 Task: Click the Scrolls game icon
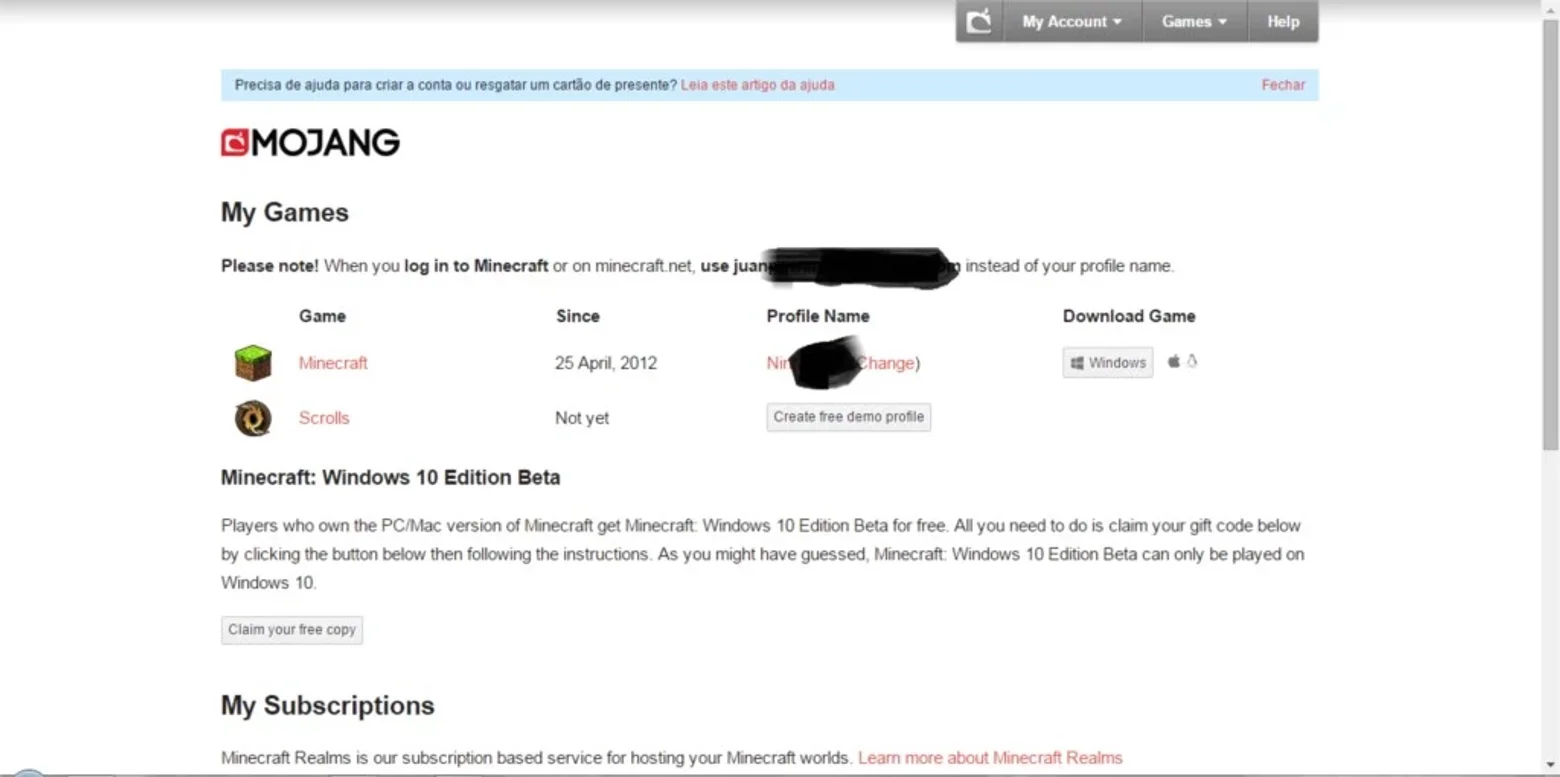coord(253,418)
